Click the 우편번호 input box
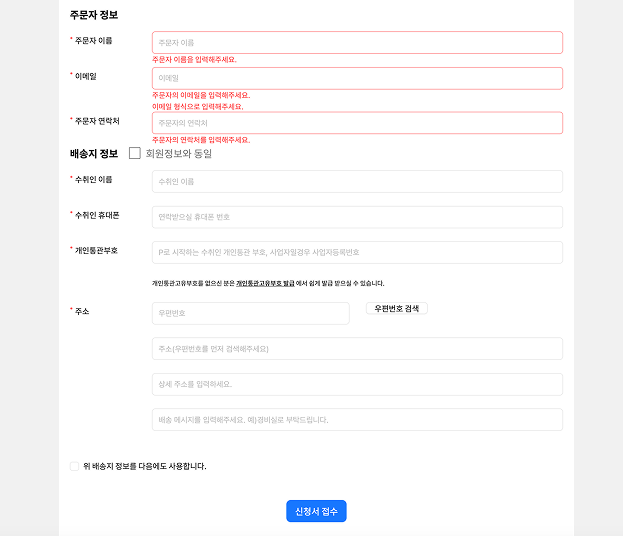624x536 pixels. [x=250, y=313]
